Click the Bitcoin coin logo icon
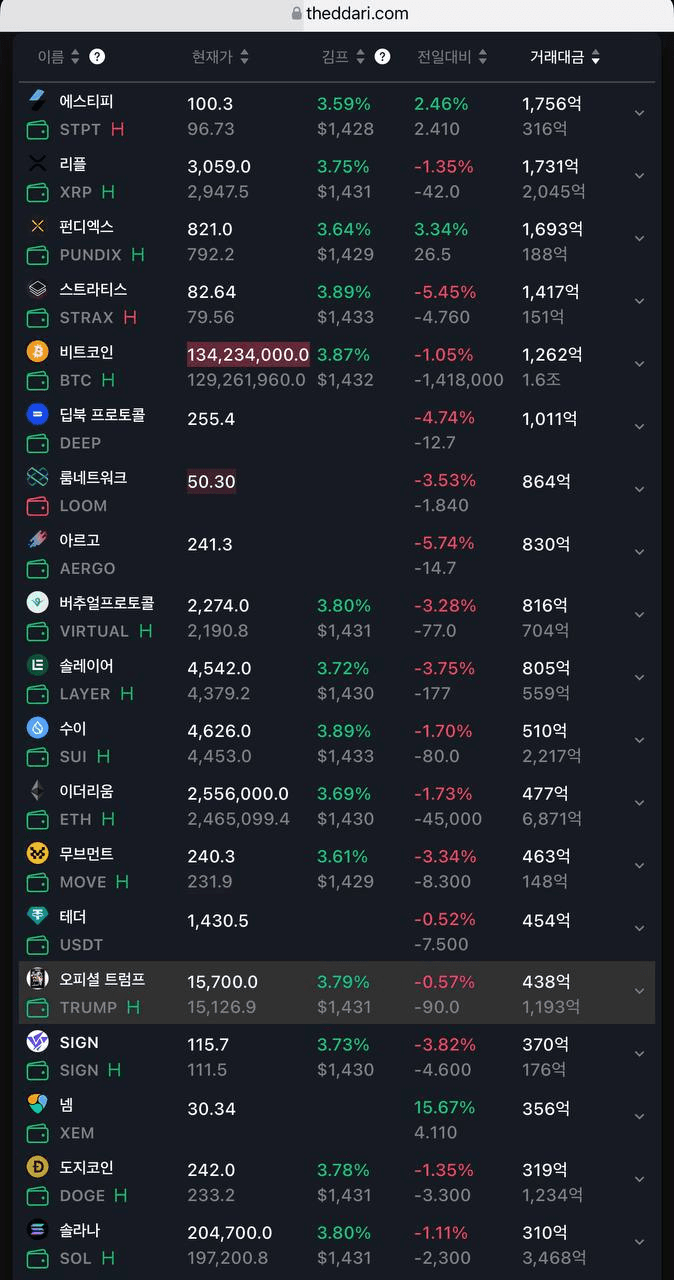The width and height of the screenshot is (674, 1280). pyautogui.click(x=37, y=352)
